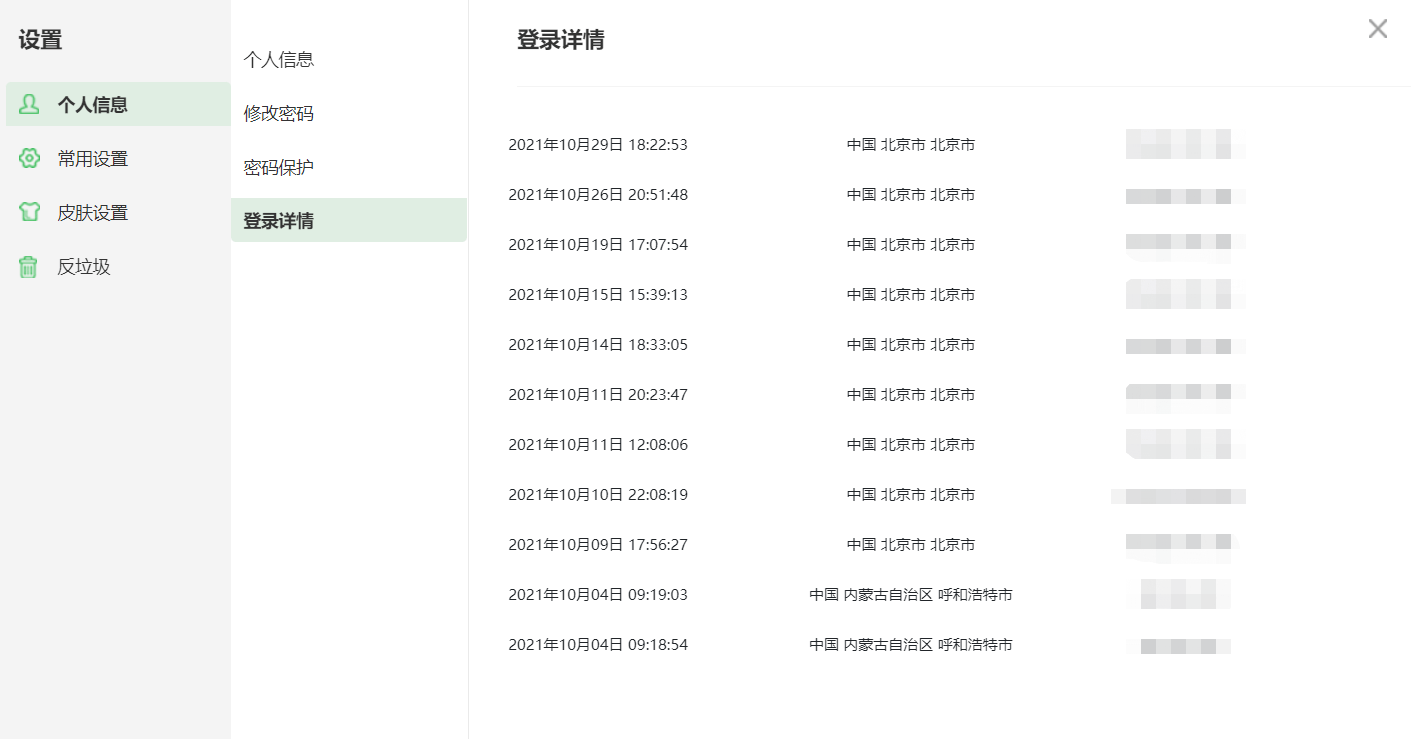Select the 2021年10月15日 15:39:13 login entry
Screen dimensions: 1411x739
[598, 294]
